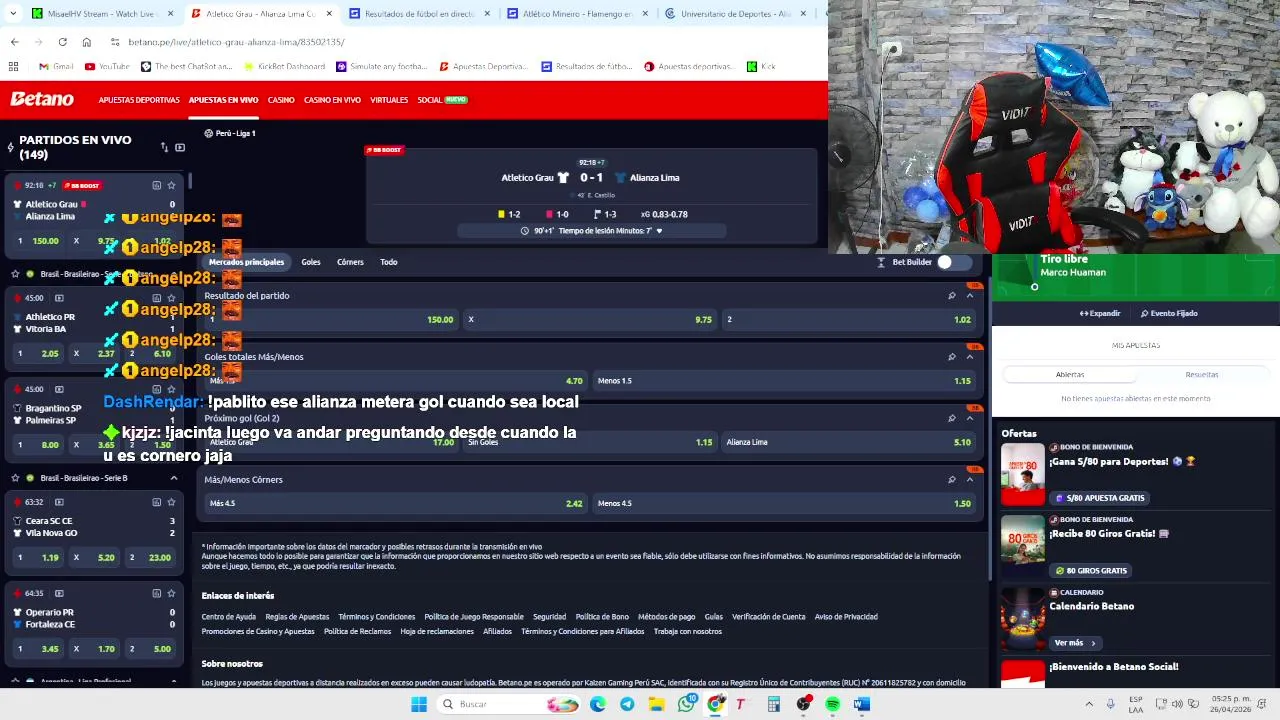Favorite the Bragantino SP vs Palmeiras SP match

click(x=171, y=389)
